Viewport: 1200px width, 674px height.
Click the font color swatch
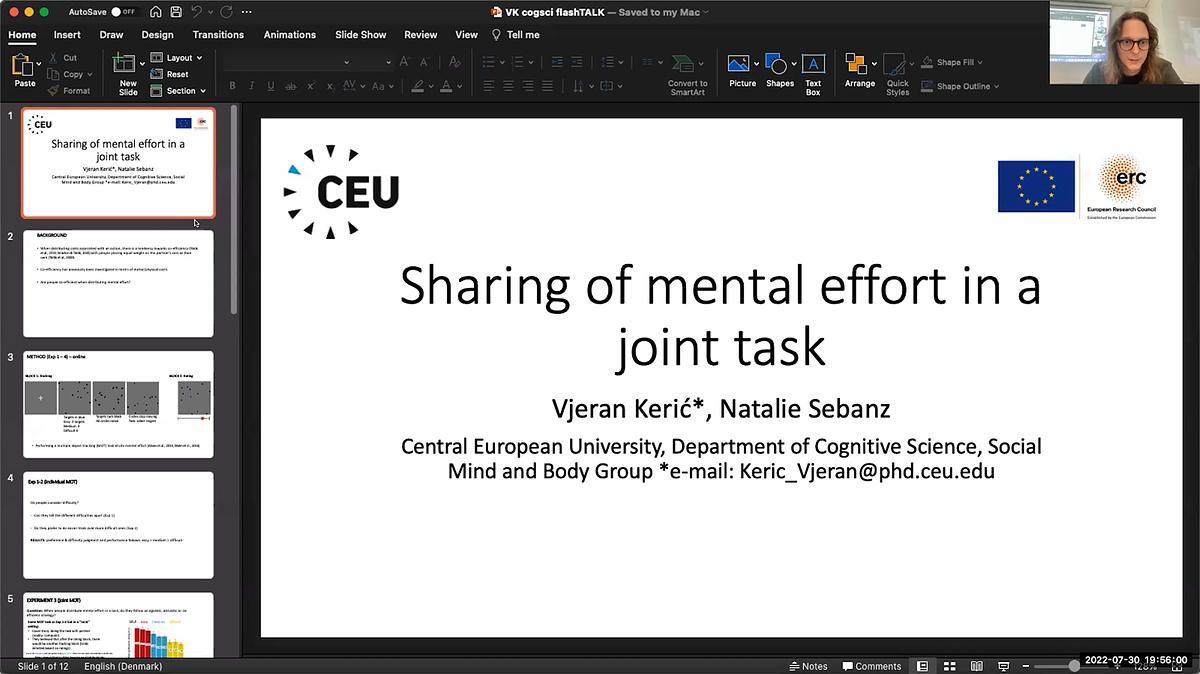point(447,86)
